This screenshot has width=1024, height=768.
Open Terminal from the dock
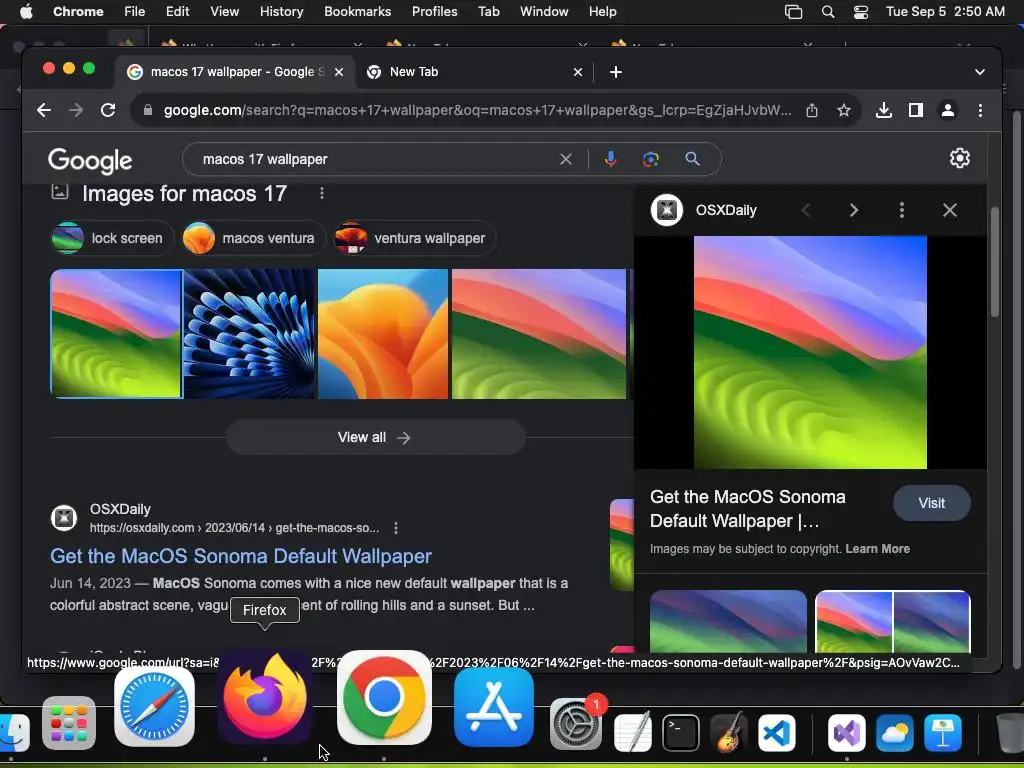coord(680,732)
